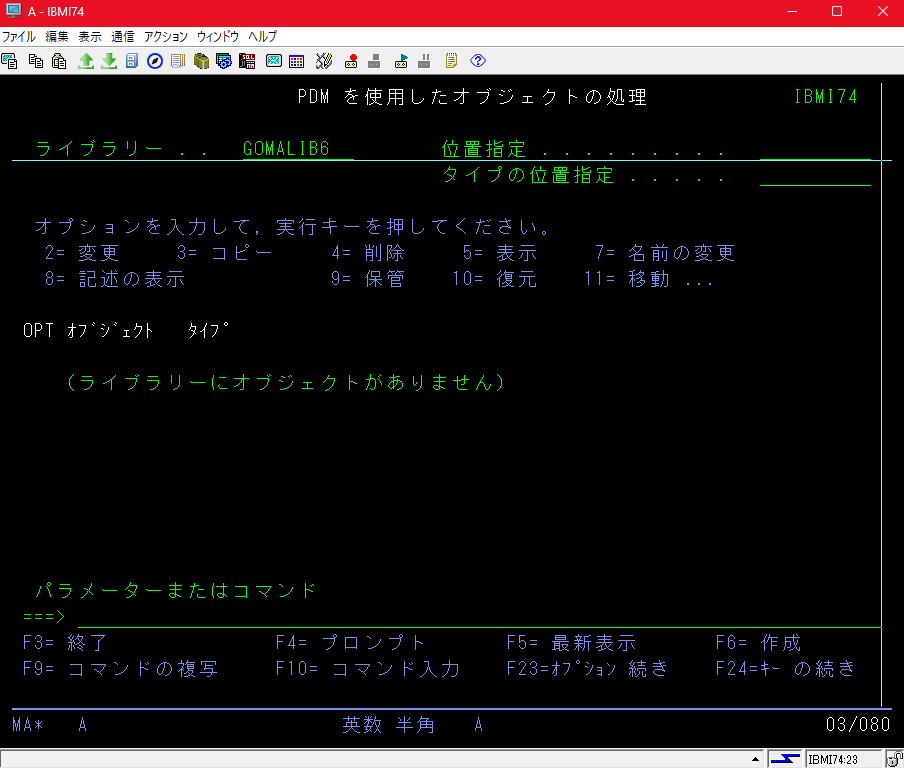
Task: Click the 7= 名前の変更 option text
Action: click(x=665, y=253)
